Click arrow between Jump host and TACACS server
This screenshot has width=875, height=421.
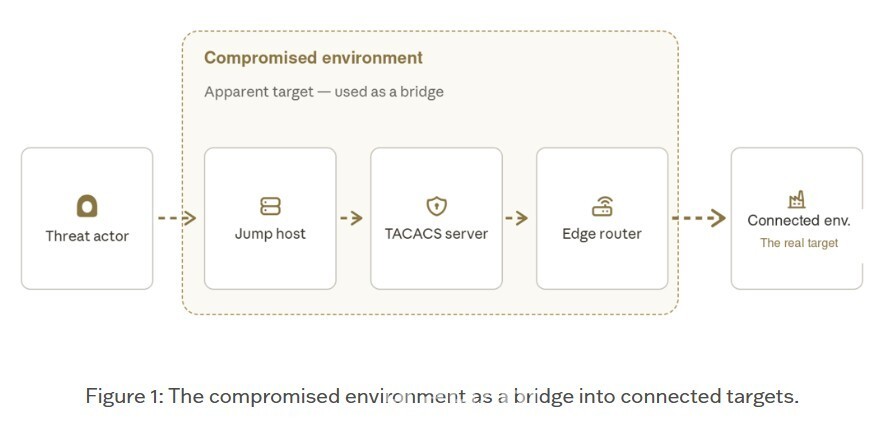[352, 218]
